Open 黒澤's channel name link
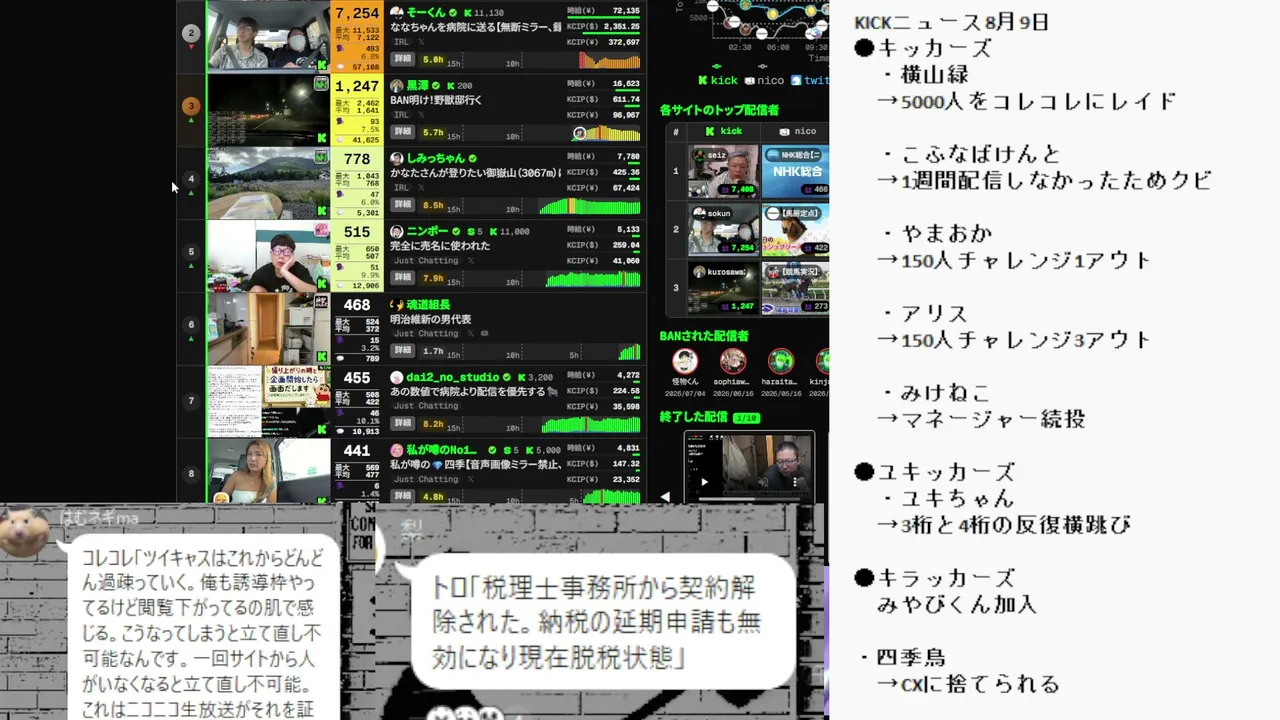Viewport: 1280px width, 720px height. coord(418,86)
